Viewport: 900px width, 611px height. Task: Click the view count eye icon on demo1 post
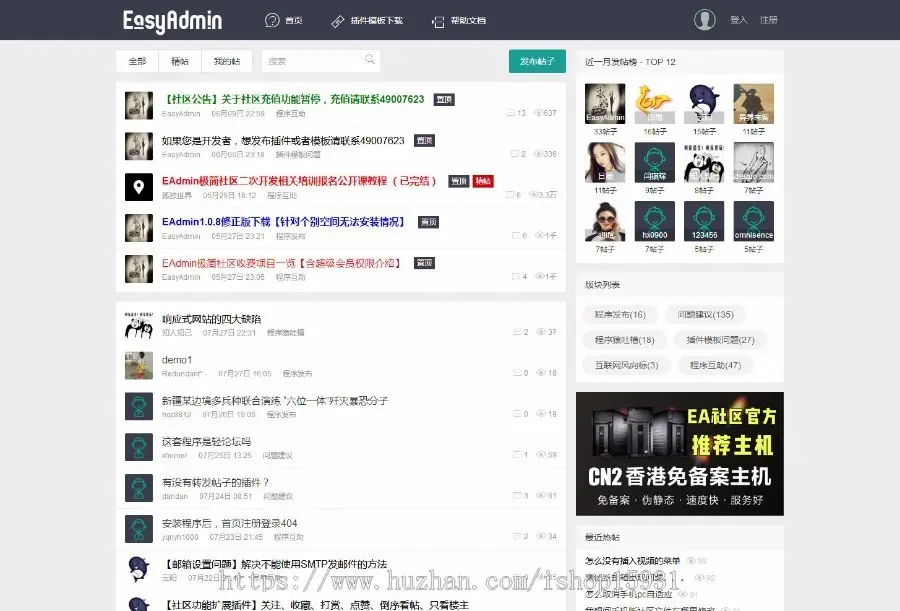[x=540, y=373]
